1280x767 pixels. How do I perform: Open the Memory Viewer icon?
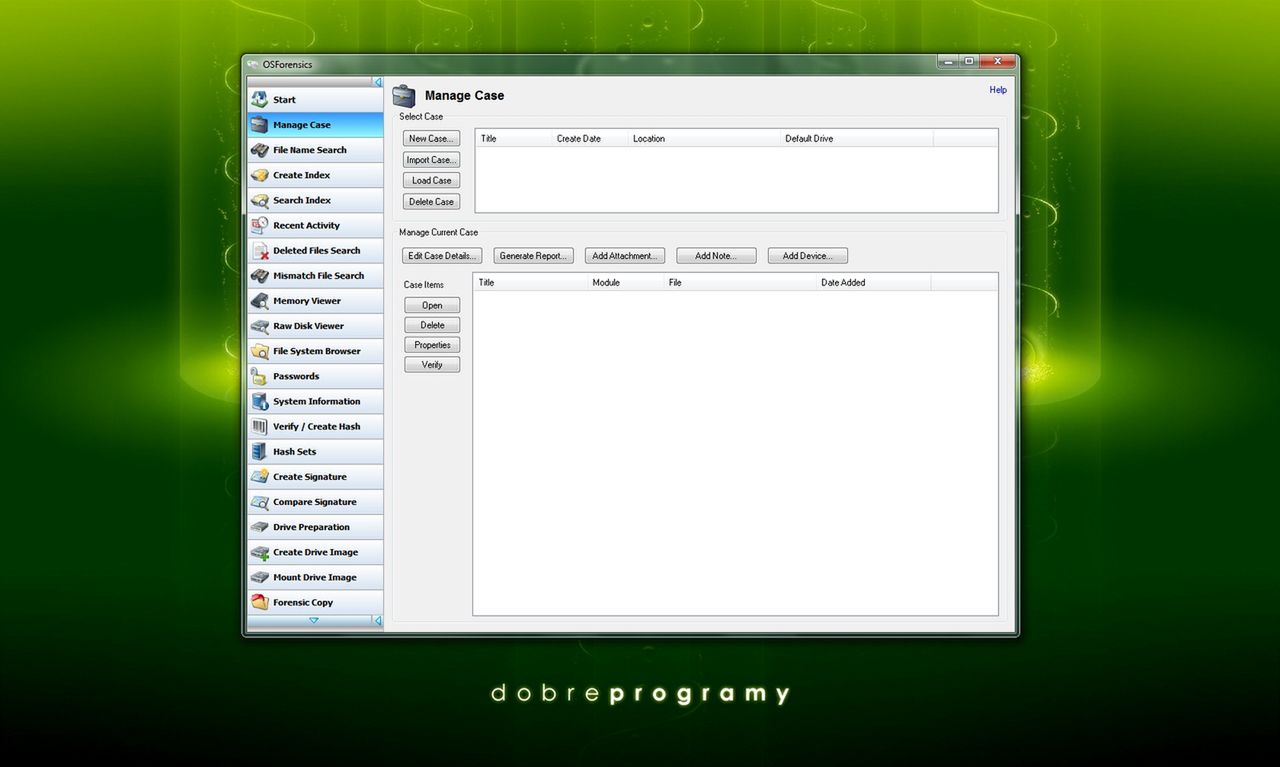(x=259, y=300)
